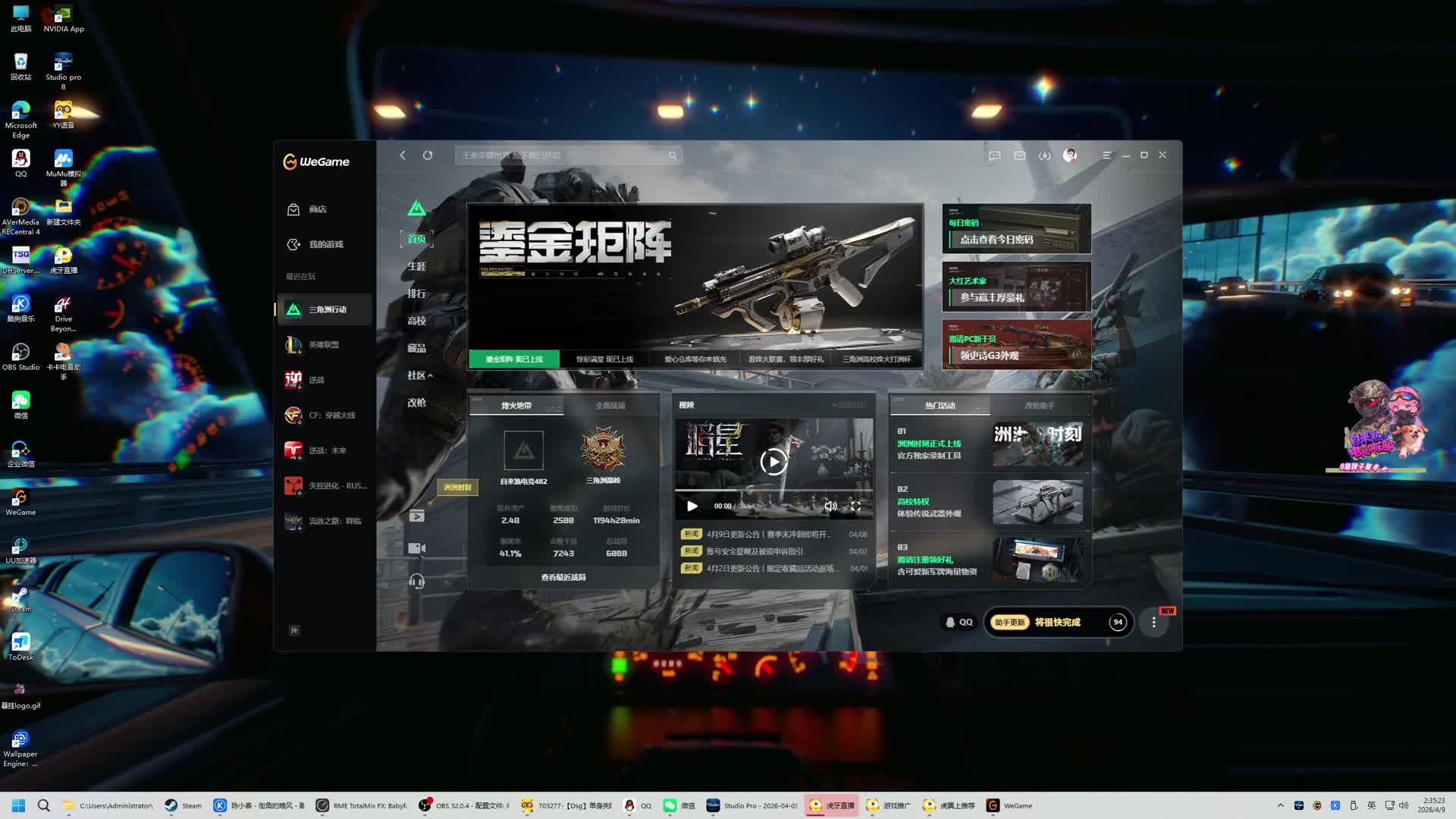Click the QQ bell notification button
Screen dimensions: 1456x819
(x=959, y=622)
